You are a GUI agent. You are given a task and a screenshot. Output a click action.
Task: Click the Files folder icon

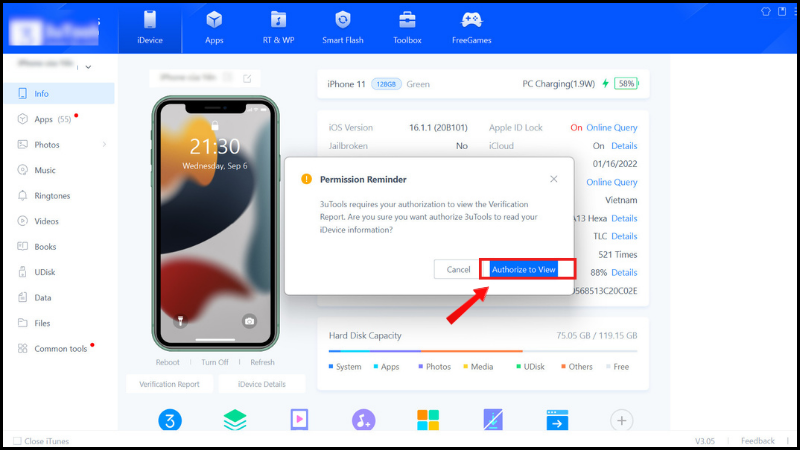[22, 322]
